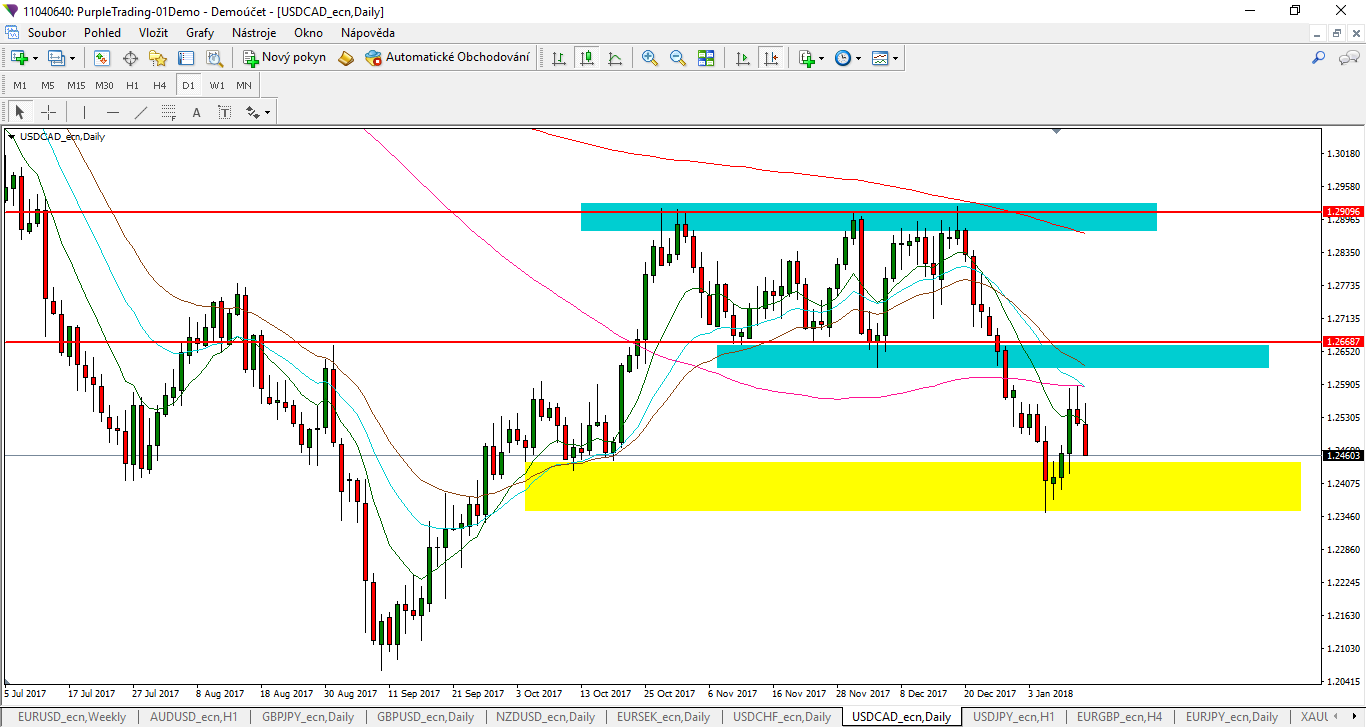Toggle the Terminal panel icon
Viewport: 1366px width, 728px height.
[186, 58]
